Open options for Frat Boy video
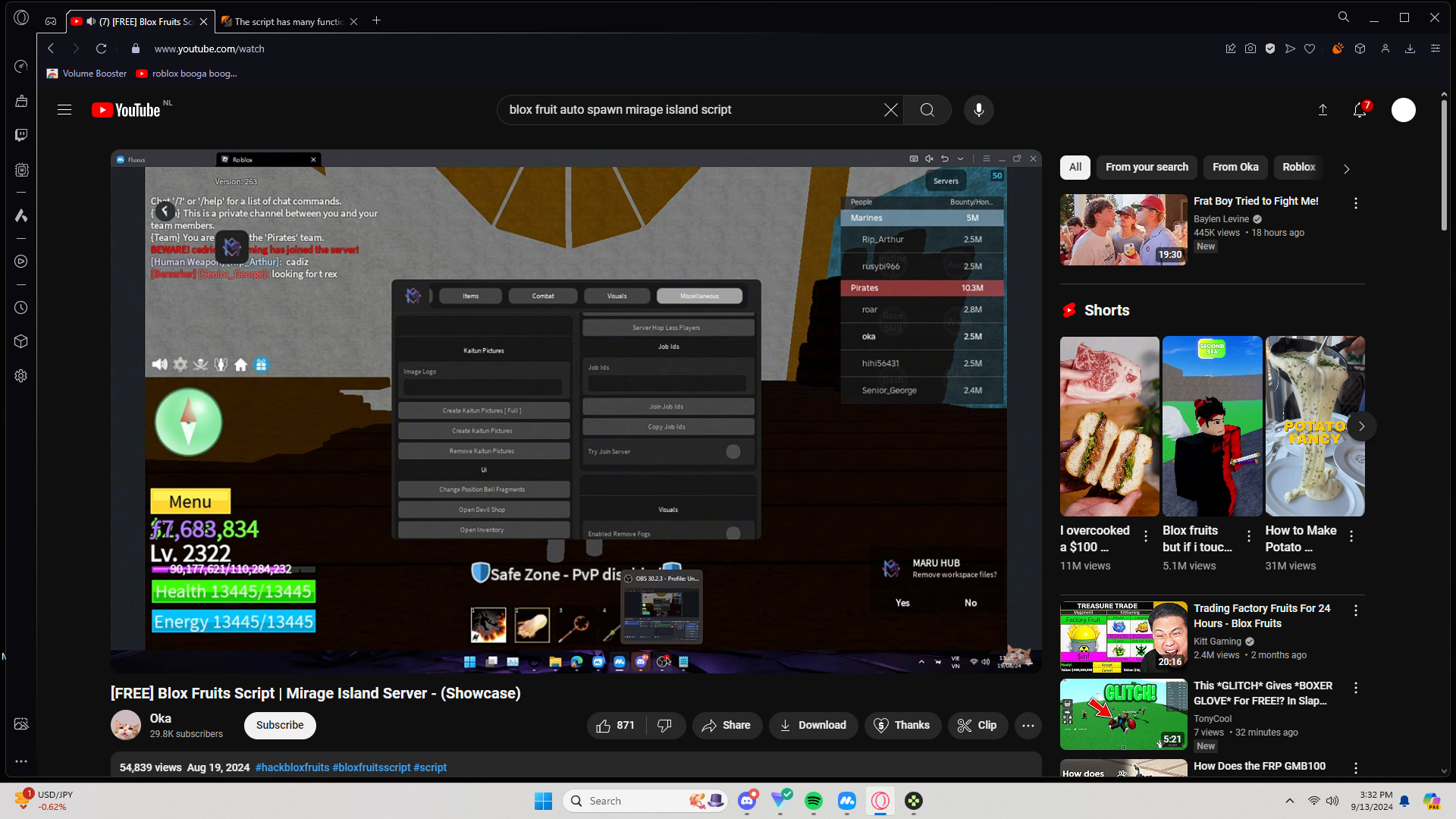 [1356, 202]
